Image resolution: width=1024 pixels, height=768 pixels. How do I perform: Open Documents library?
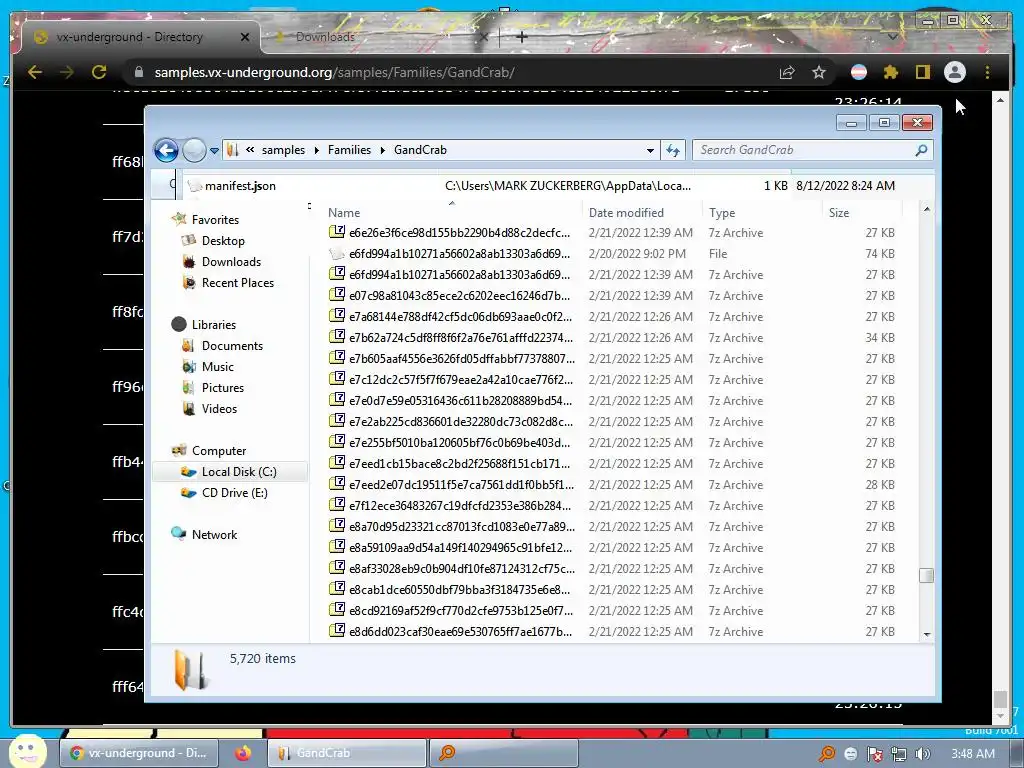[232, 346]
